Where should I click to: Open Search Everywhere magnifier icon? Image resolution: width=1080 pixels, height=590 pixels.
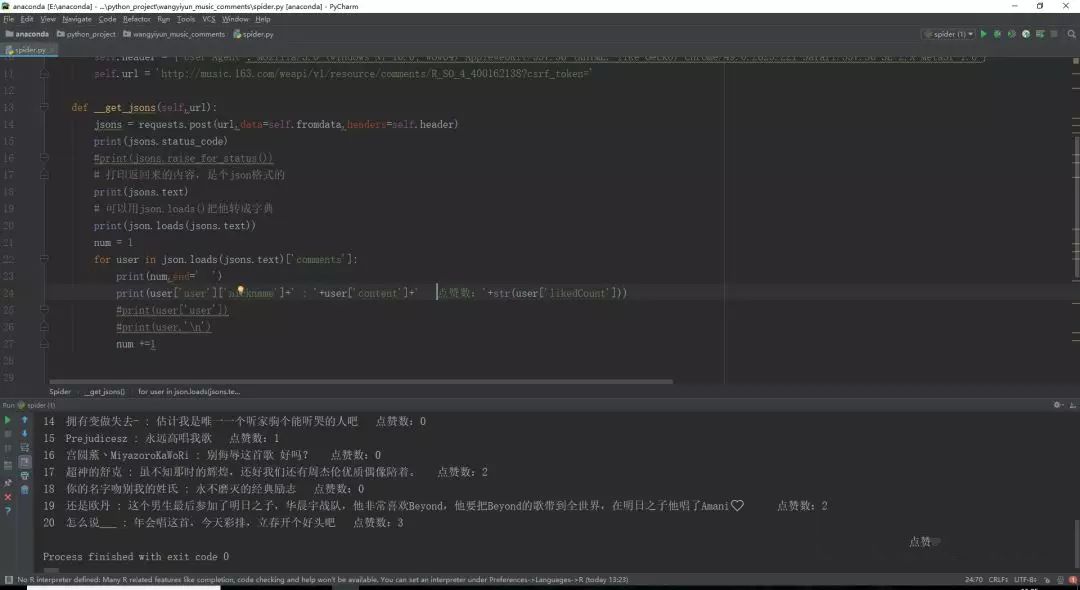pos(1072,34)
